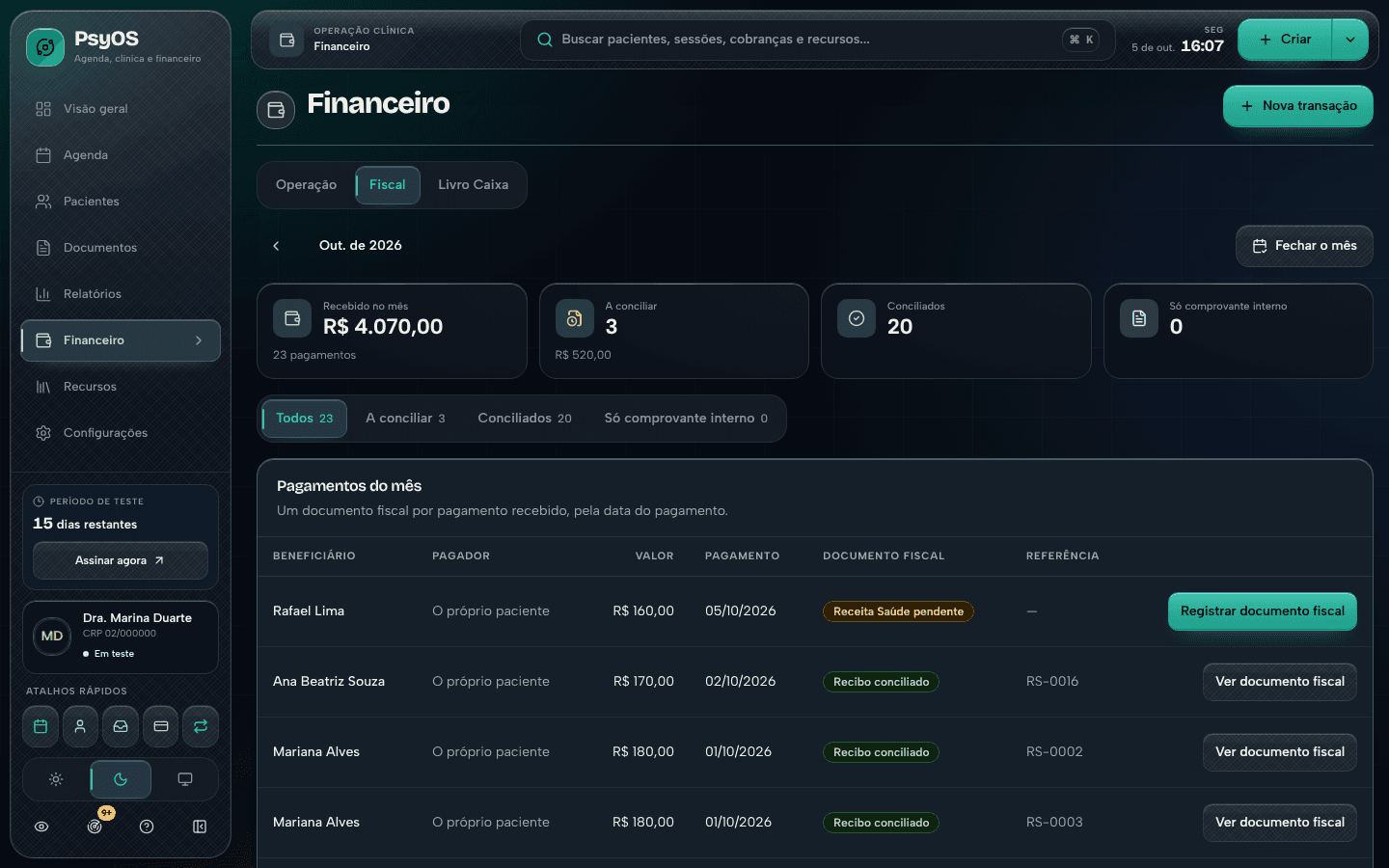Viewport: 1389px width, 868px height.
Task: Open the help question mark icon
Action: click(x=147, y=827)
